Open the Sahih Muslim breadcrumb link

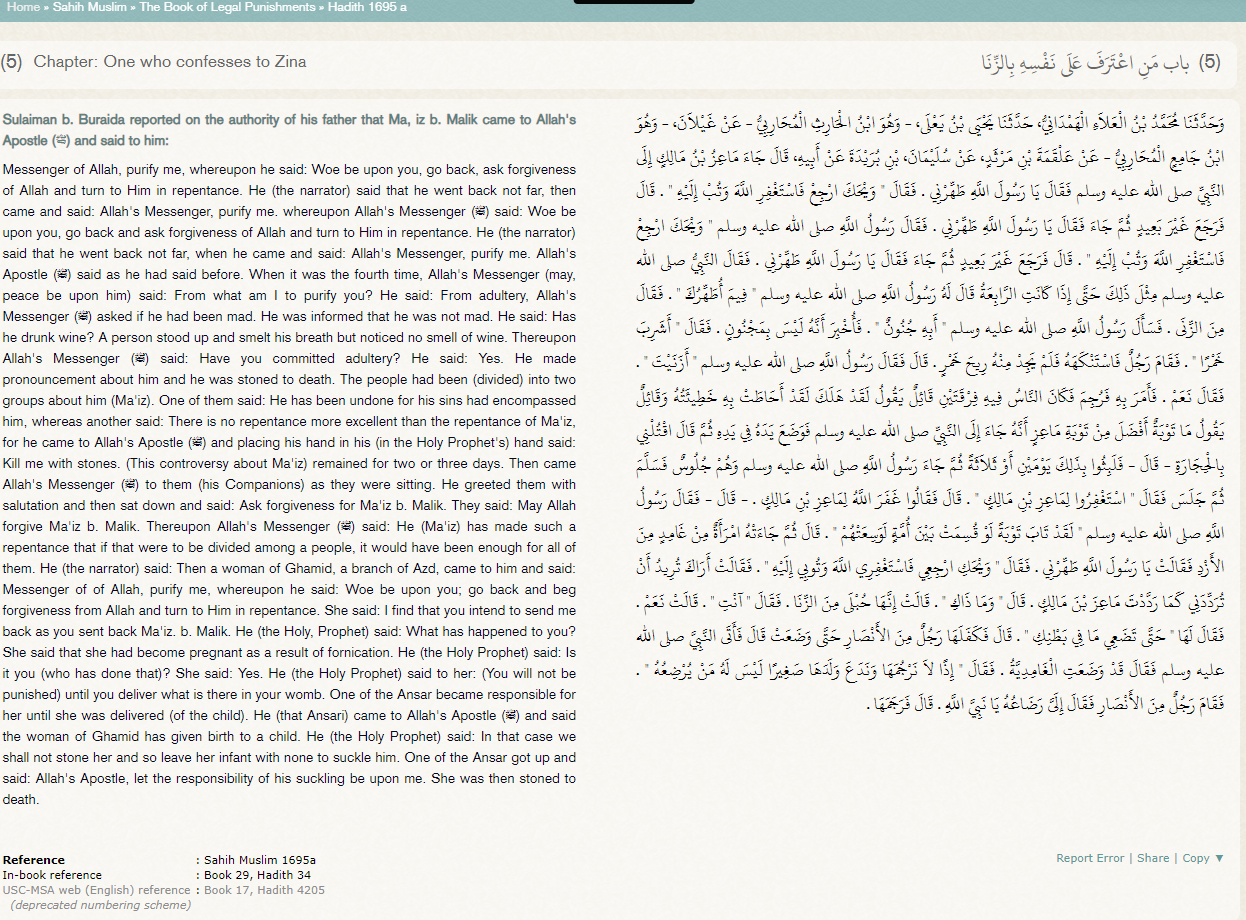[92, 7]
